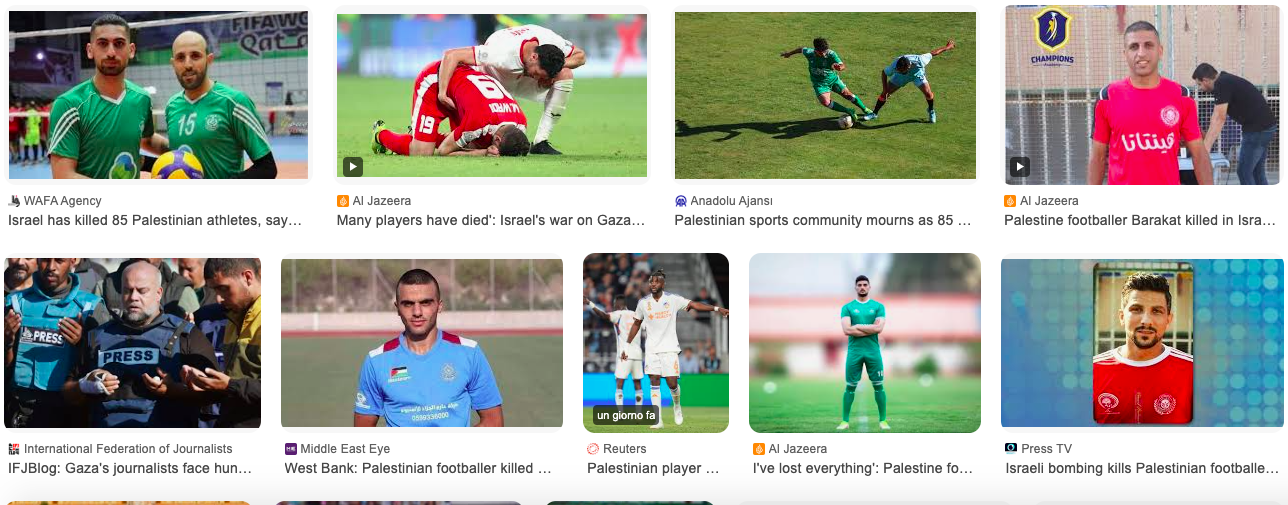
Task: Click the Reuters source favicon
Action: 593,449
